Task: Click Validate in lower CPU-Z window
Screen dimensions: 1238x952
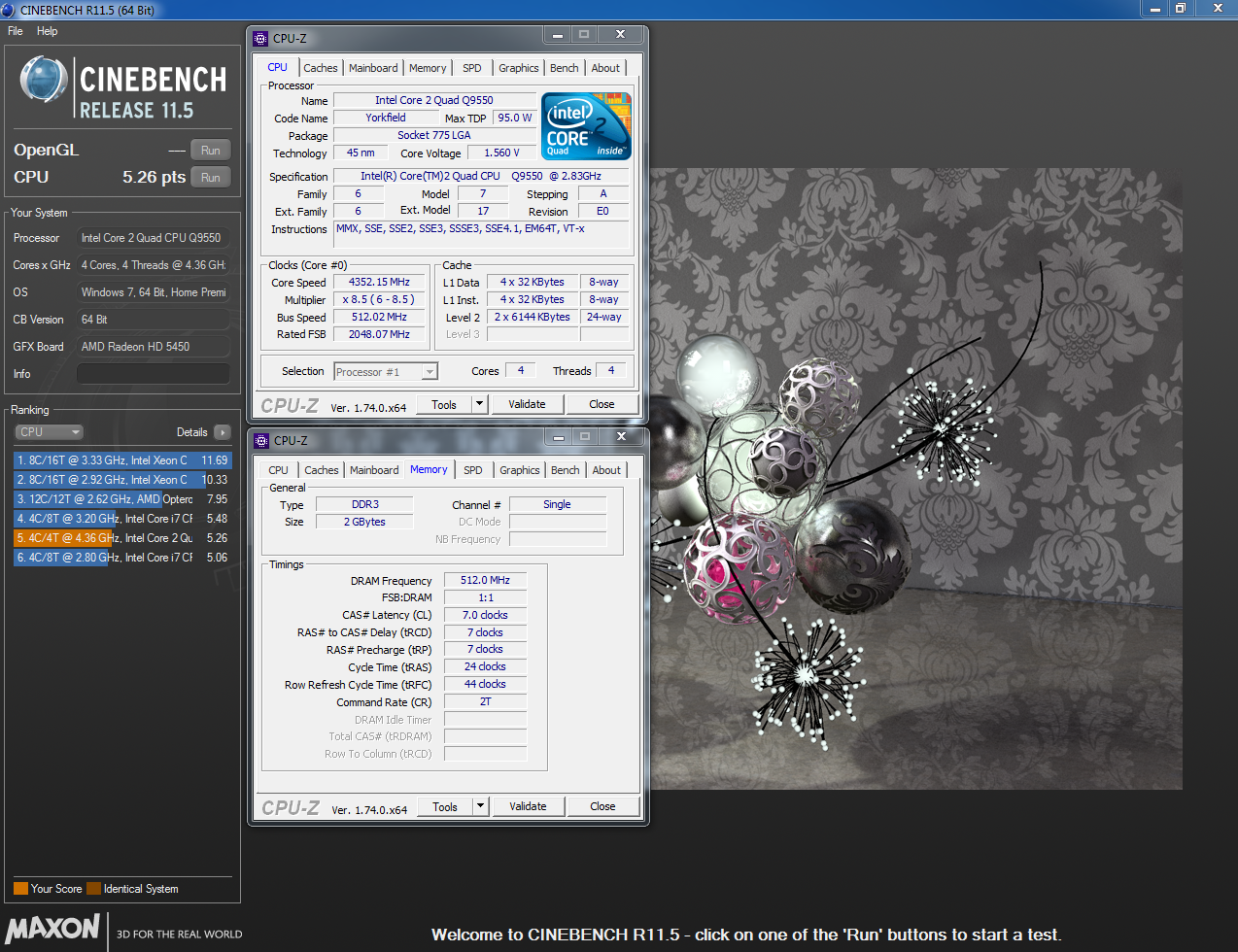Action: coord(528,807)
